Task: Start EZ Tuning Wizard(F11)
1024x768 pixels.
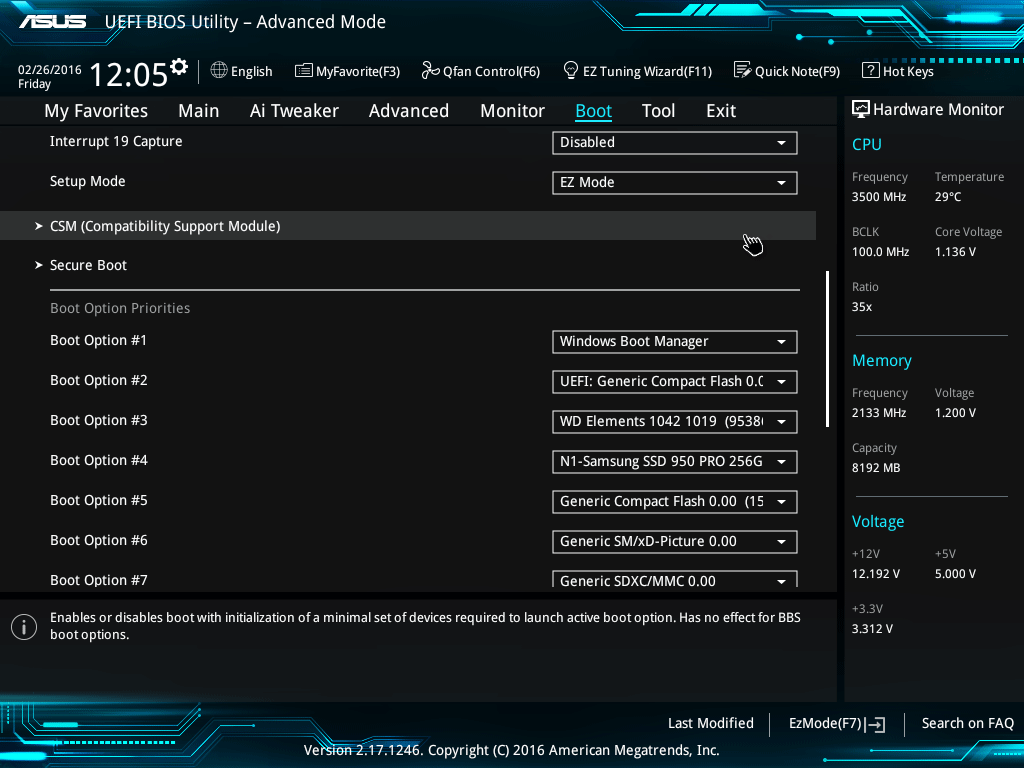Action: coord(637,71)
